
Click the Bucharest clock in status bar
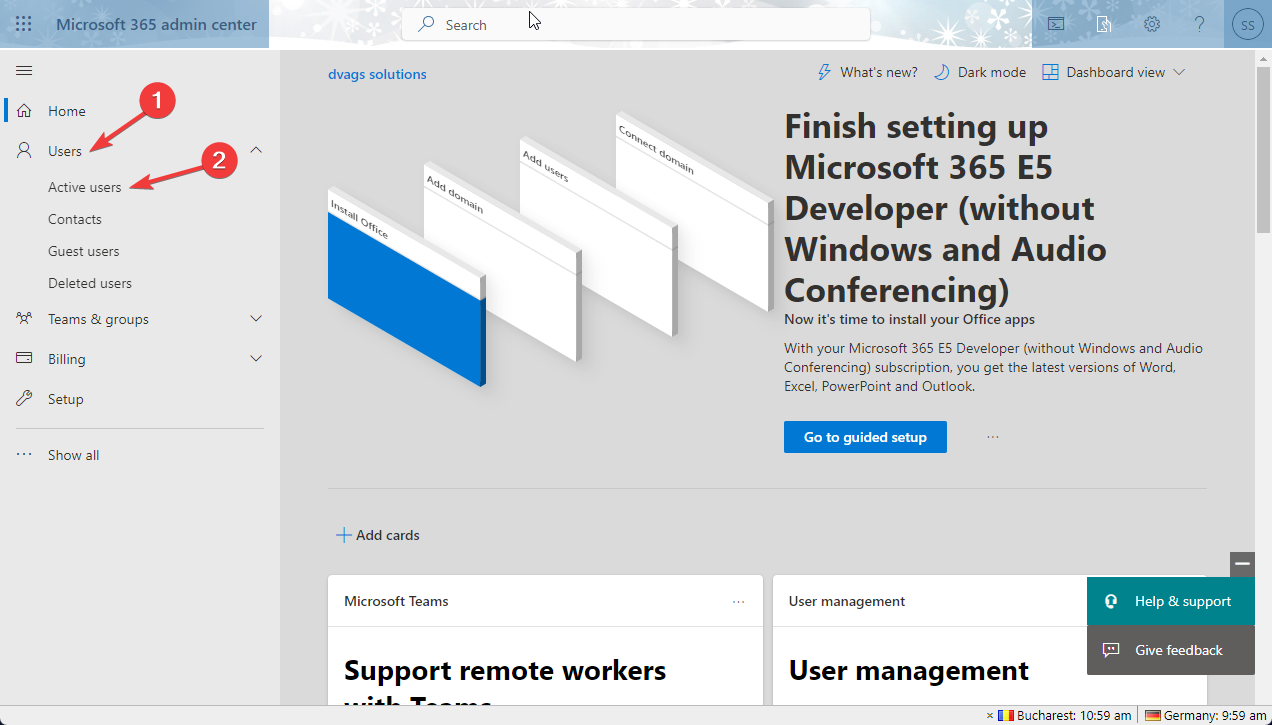click(x=1066, y=715)
